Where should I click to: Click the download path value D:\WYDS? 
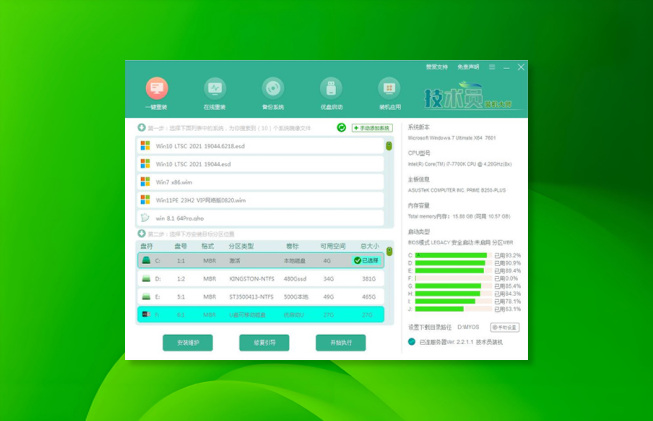click(x=468, y=327)
